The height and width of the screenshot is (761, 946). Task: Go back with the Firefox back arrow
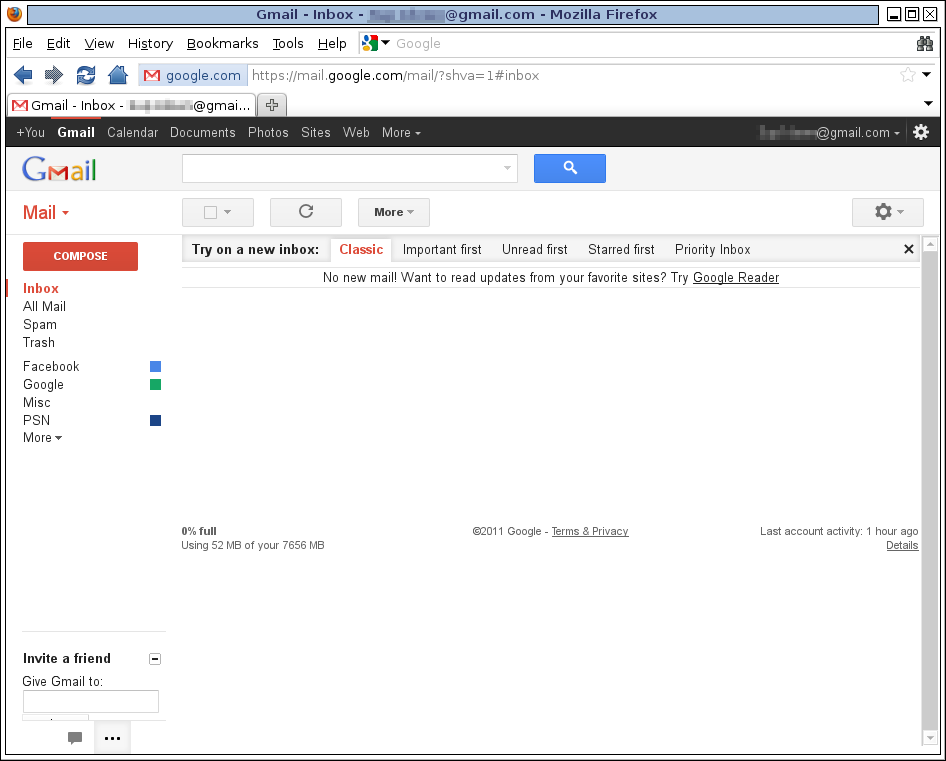(23, 75)
